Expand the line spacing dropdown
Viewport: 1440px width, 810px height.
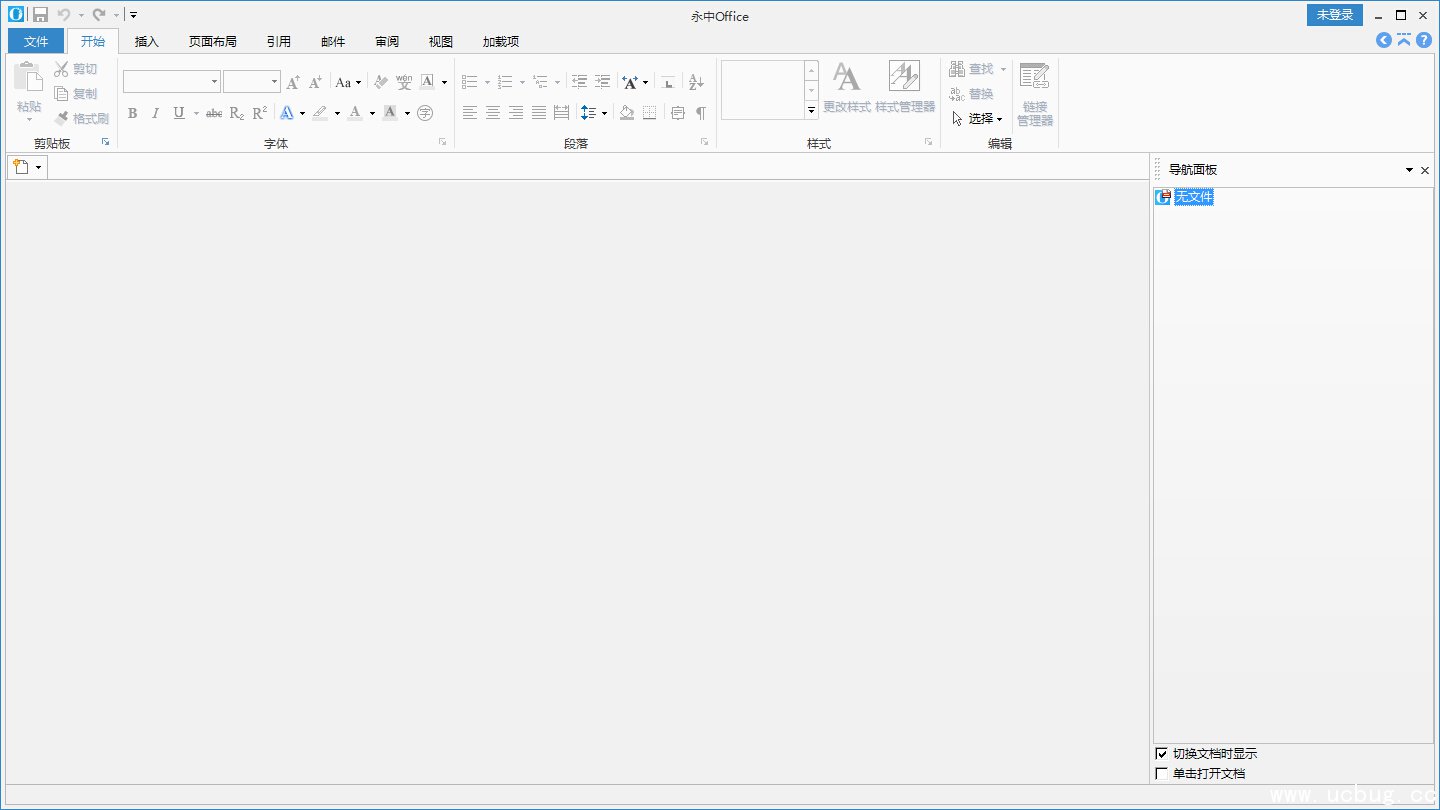604,113
